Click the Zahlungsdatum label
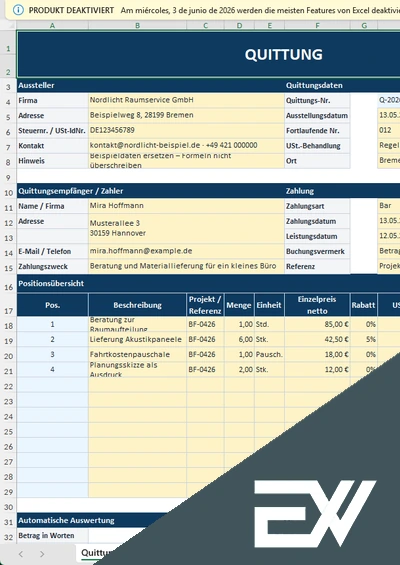 (317, 221)
